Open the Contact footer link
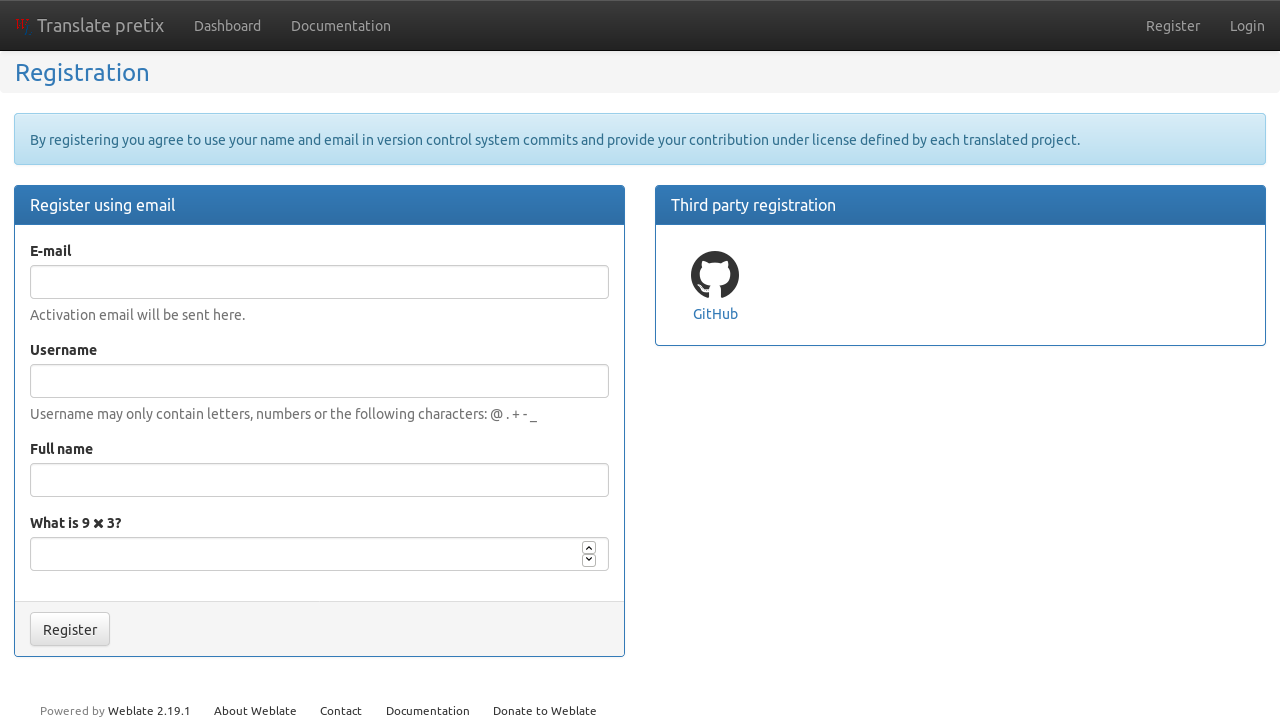Viewport: 1280px width, 720px height. (341, 711)
